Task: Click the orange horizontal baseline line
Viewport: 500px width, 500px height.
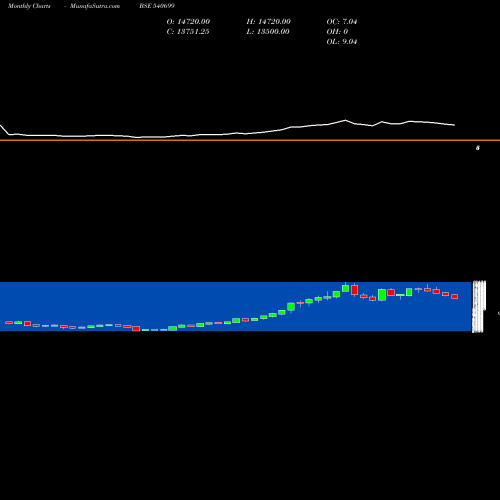Action: [x=250, y=140]
